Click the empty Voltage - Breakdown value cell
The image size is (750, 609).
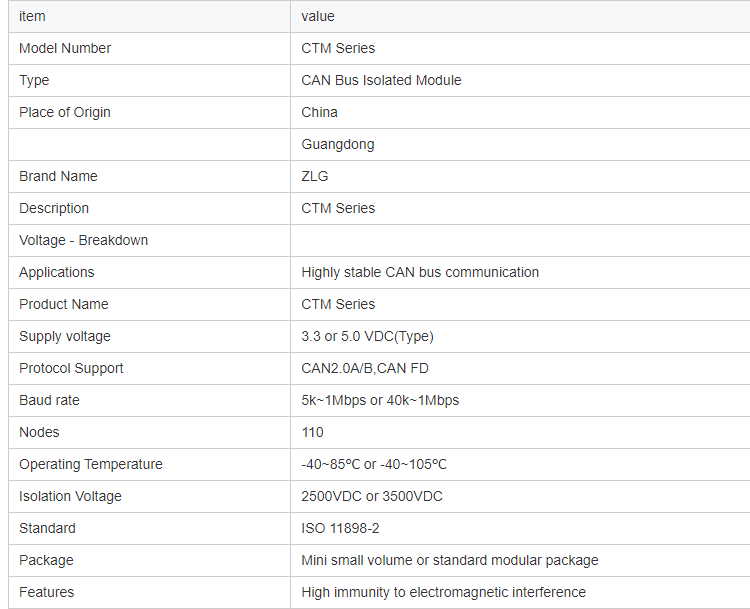click(520, 240)
